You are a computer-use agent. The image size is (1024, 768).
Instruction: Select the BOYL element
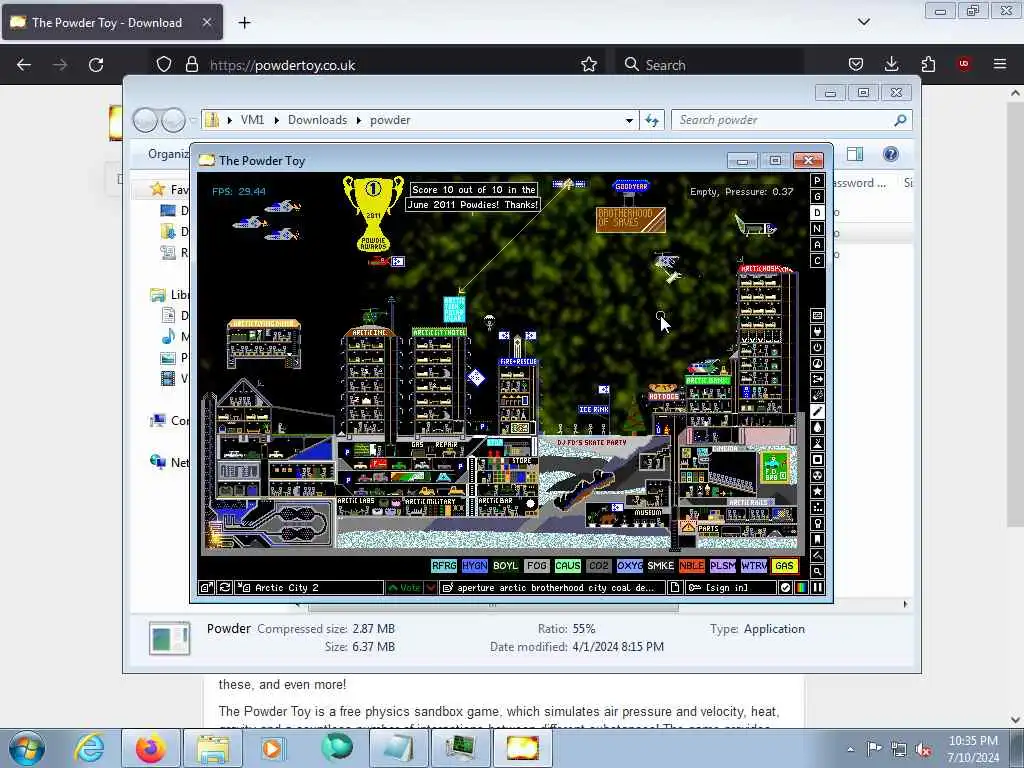(505, 566)
